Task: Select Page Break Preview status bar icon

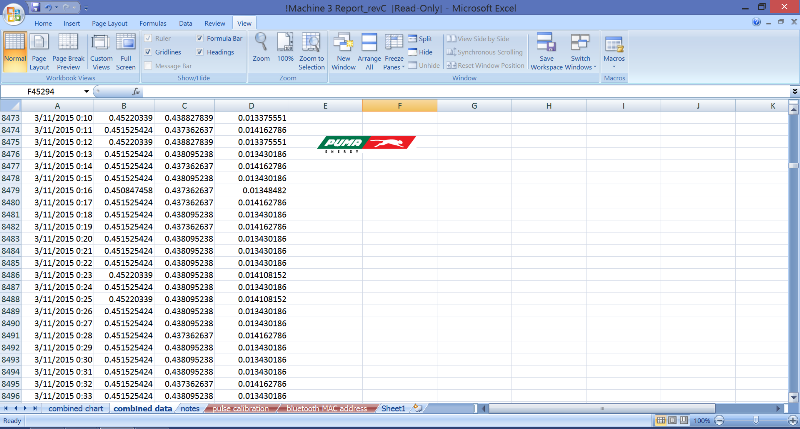Action: 684,420
